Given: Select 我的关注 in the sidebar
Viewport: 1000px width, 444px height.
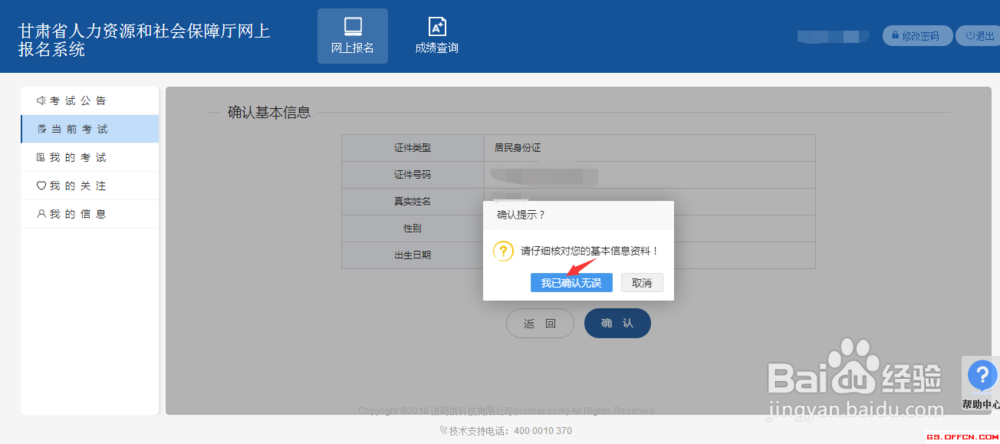Looking at the screenshot, I should pos(90,186).
